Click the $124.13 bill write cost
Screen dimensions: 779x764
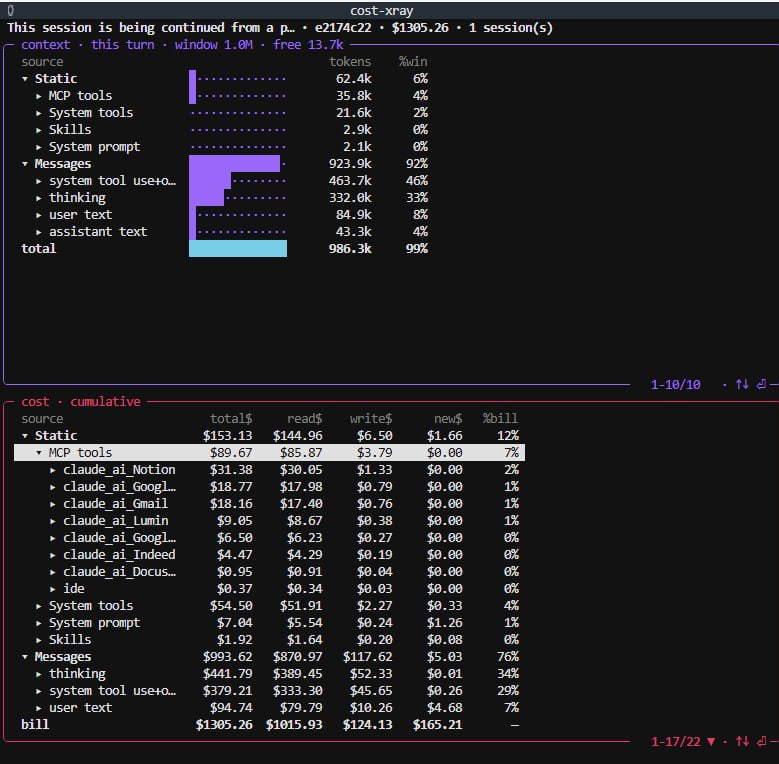coord(368,725)
